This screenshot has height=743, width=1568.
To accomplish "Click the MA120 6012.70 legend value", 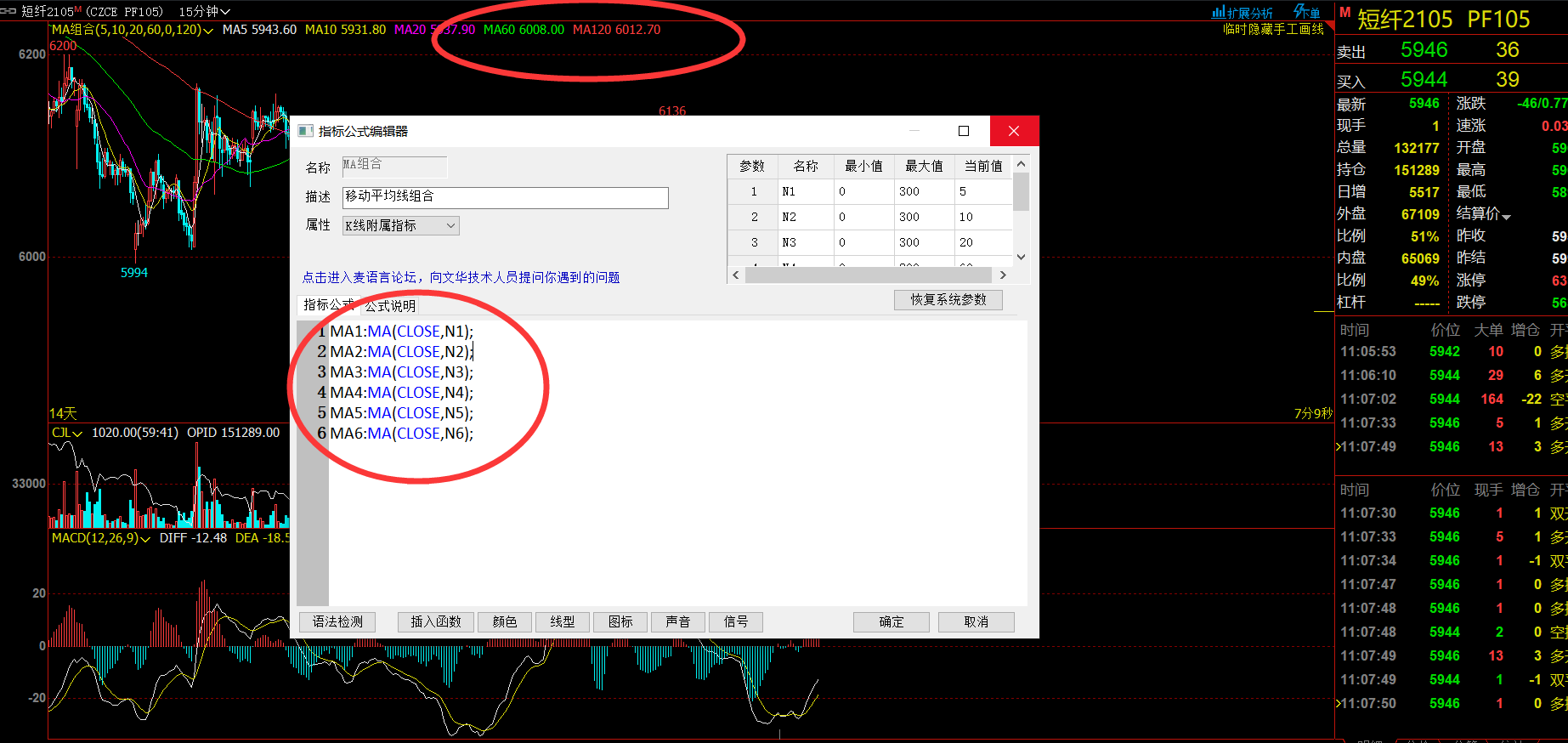I will [x=616, y=30].
